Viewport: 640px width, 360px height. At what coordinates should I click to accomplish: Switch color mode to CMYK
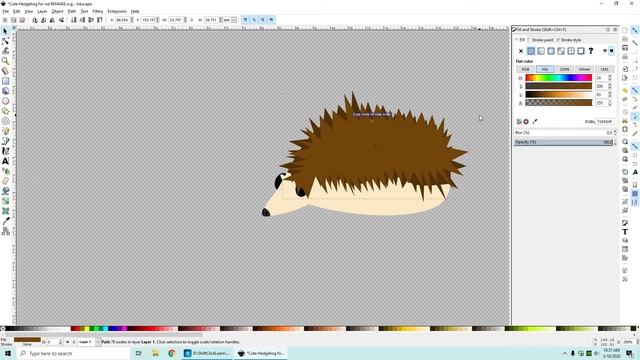(x=564, y=69)
